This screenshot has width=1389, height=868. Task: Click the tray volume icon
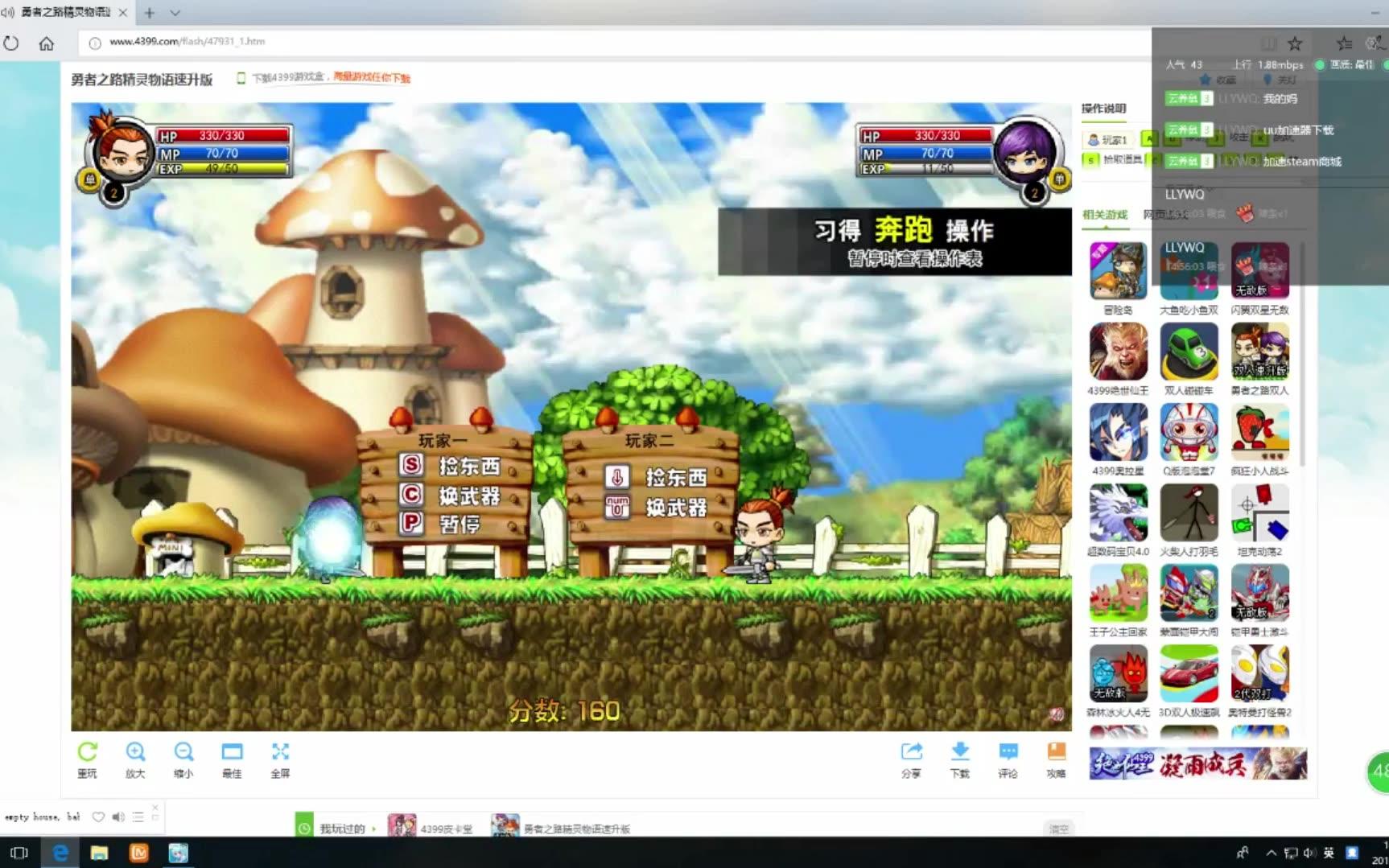click(x=1309, y=853)
